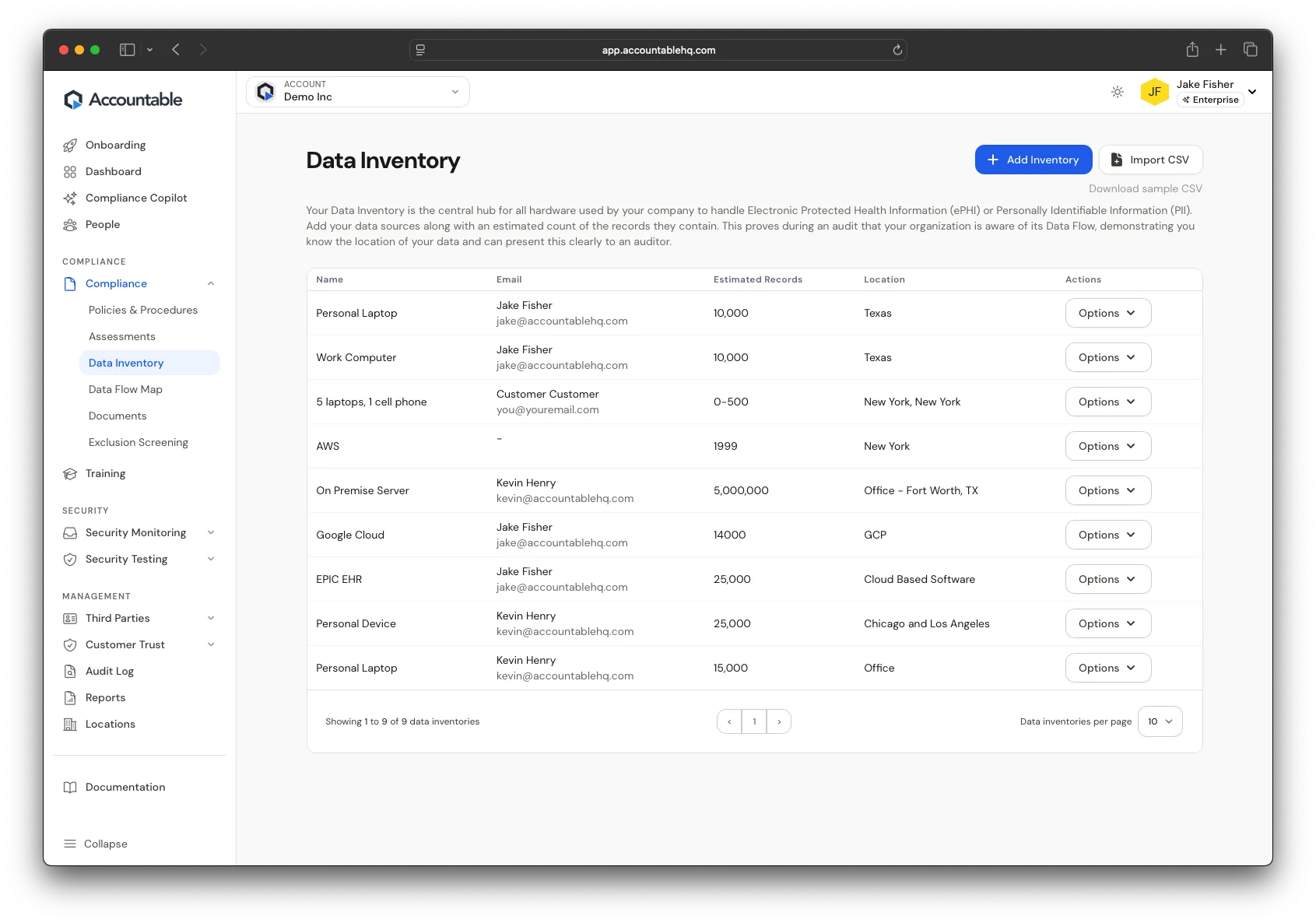Click the light mode sun icon
The width and height of the screenshot is (1316, 923).
1118,92
